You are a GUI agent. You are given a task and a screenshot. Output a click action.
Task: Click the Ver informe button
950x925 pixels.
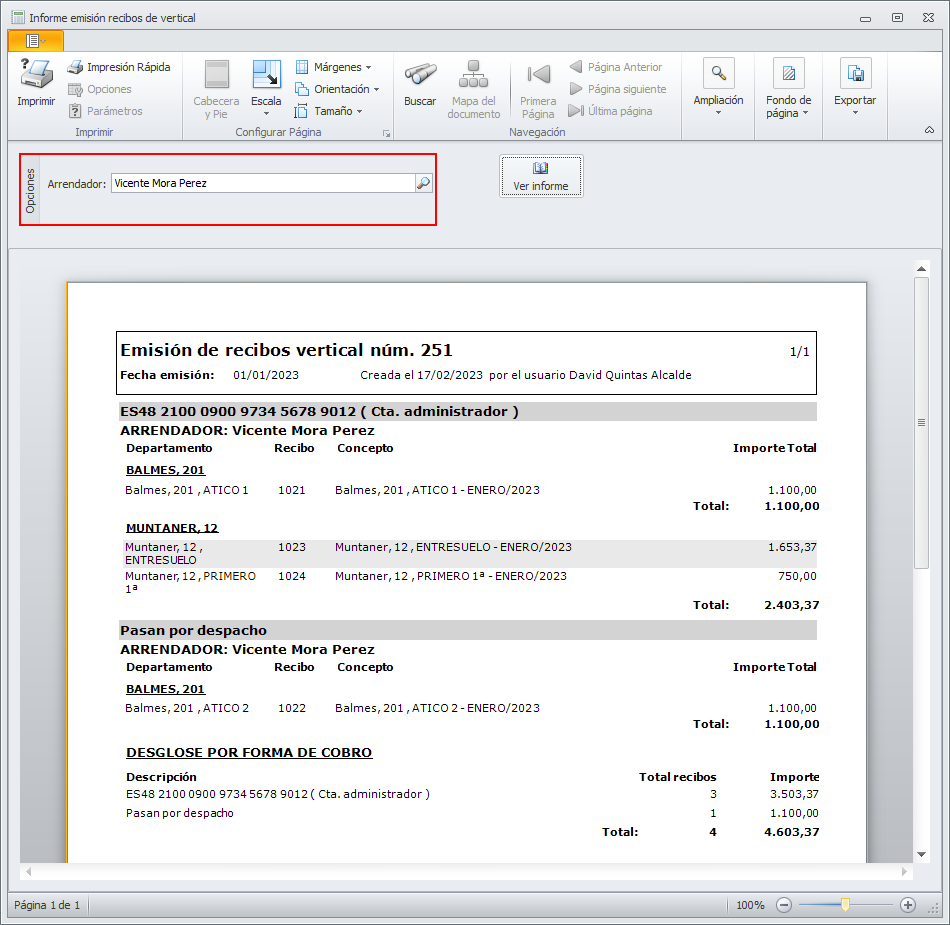coord(541,176)
